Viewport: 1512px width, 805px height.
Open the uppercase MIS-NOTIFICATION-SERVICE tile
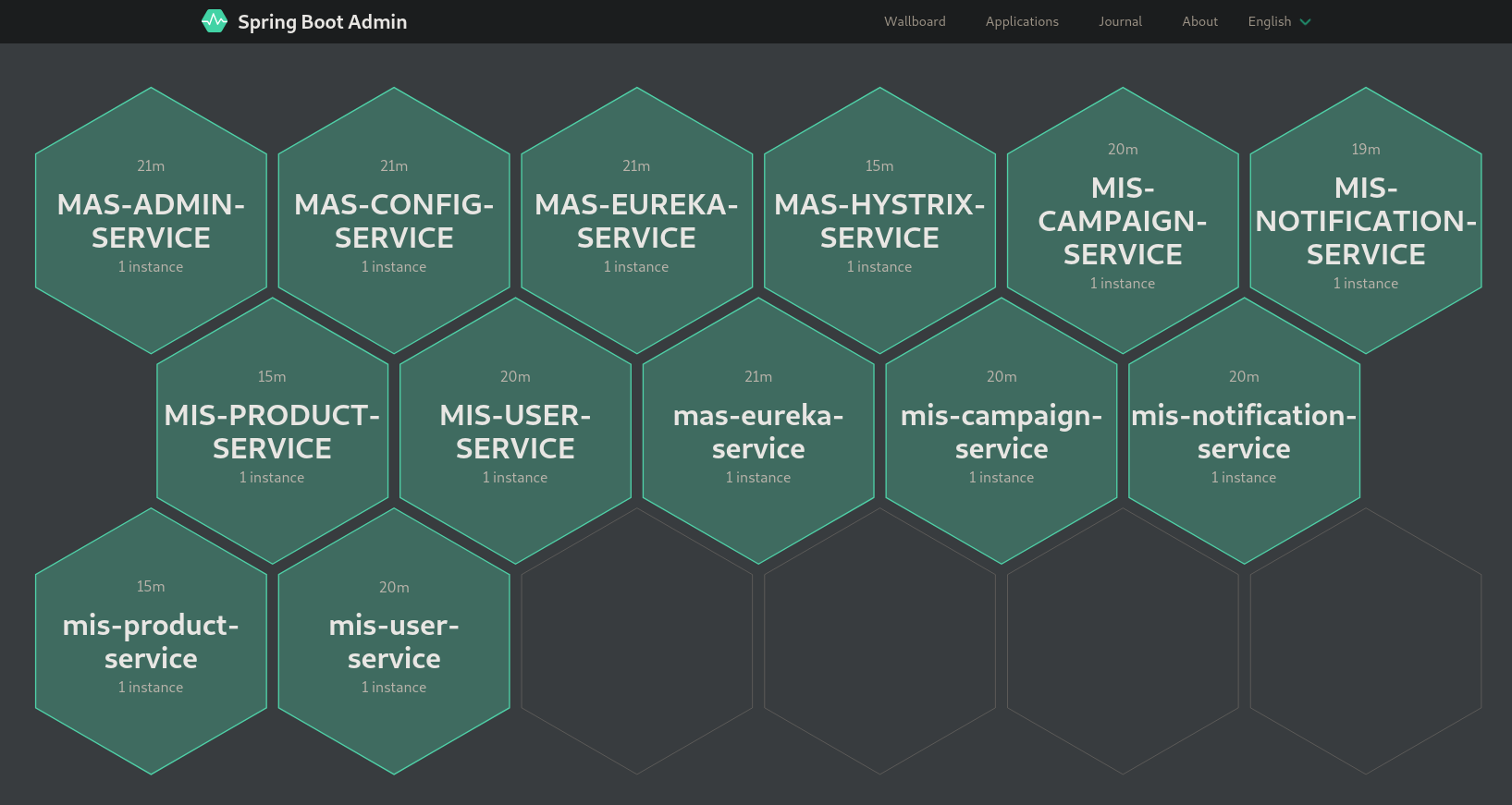[x=1366, y=220]
